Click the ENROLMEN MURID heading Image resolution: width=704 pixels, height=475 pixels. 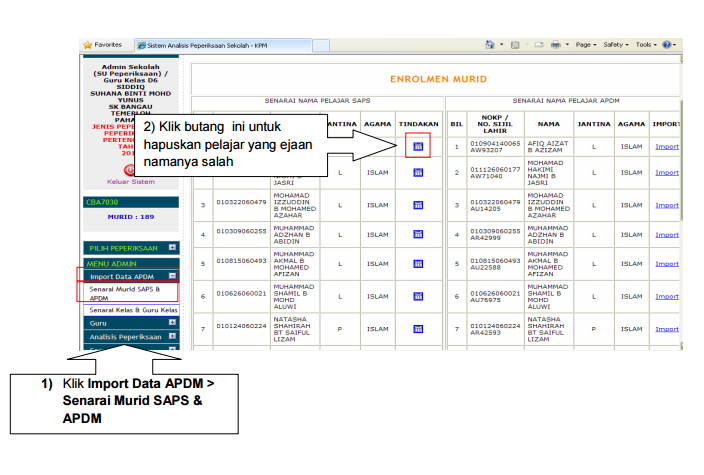coord(438,79)
